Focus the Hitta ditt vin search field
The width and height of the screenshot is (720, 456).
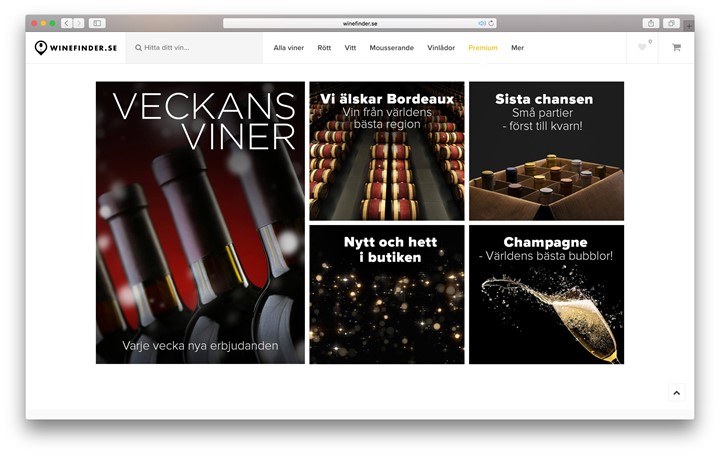(x=194, y=48)
